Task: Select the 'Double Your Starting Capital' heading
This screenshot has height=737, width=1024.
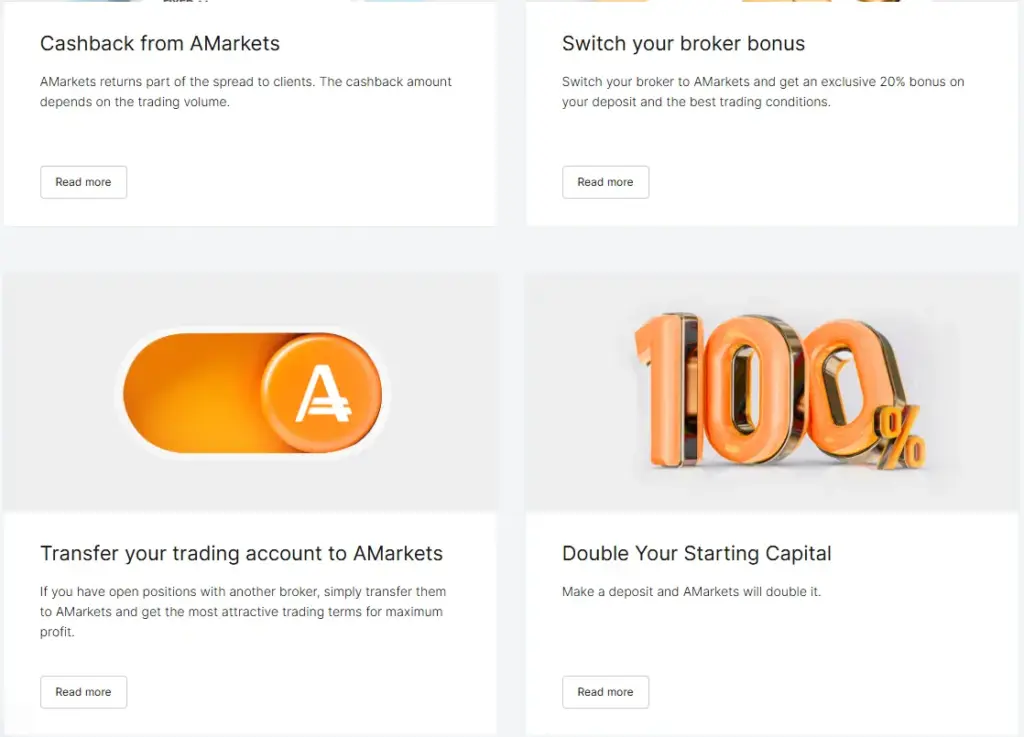Action: (697, 553)
